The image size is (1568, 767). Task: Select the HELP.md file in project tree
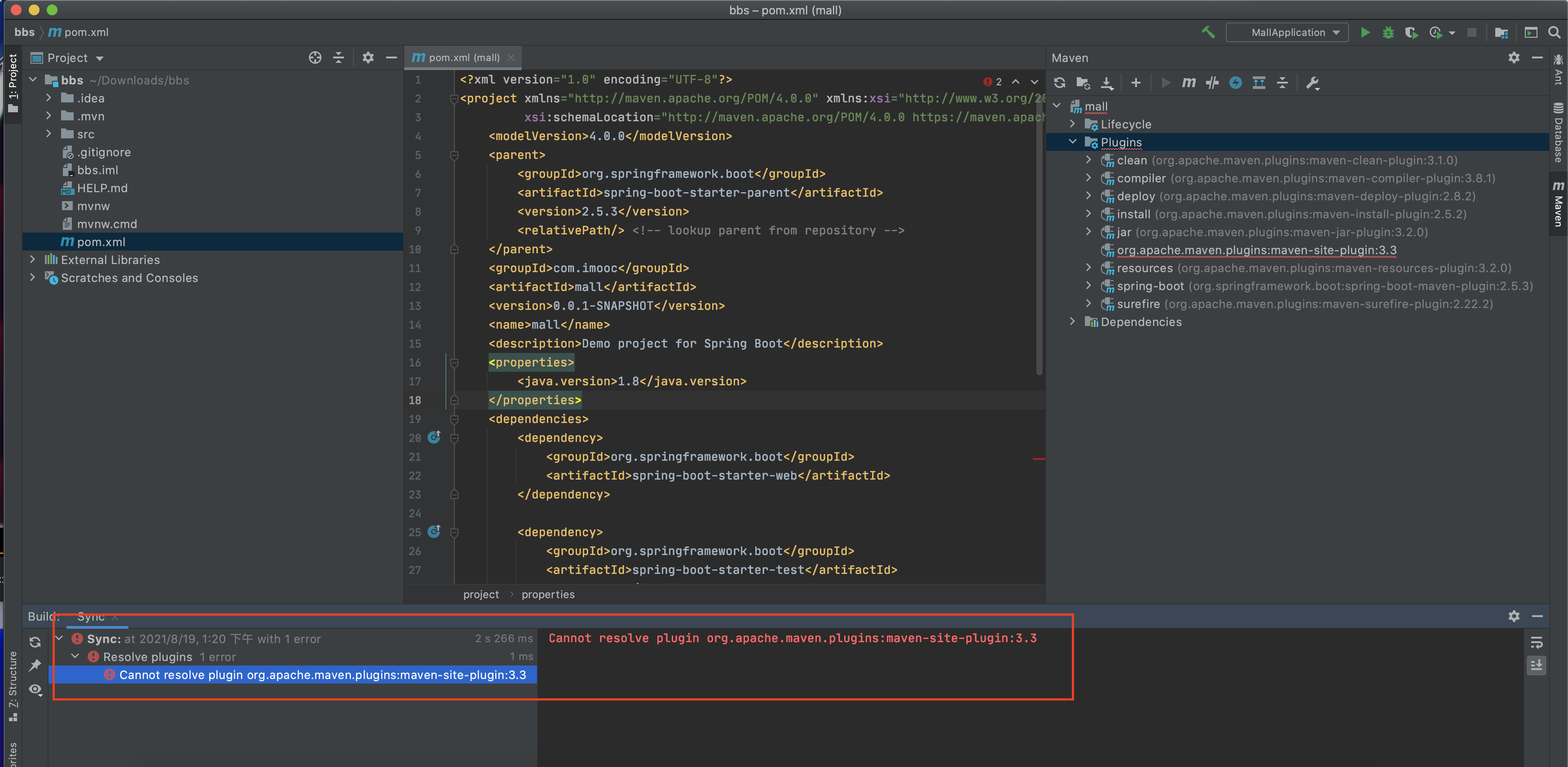(x=101, y=188)
